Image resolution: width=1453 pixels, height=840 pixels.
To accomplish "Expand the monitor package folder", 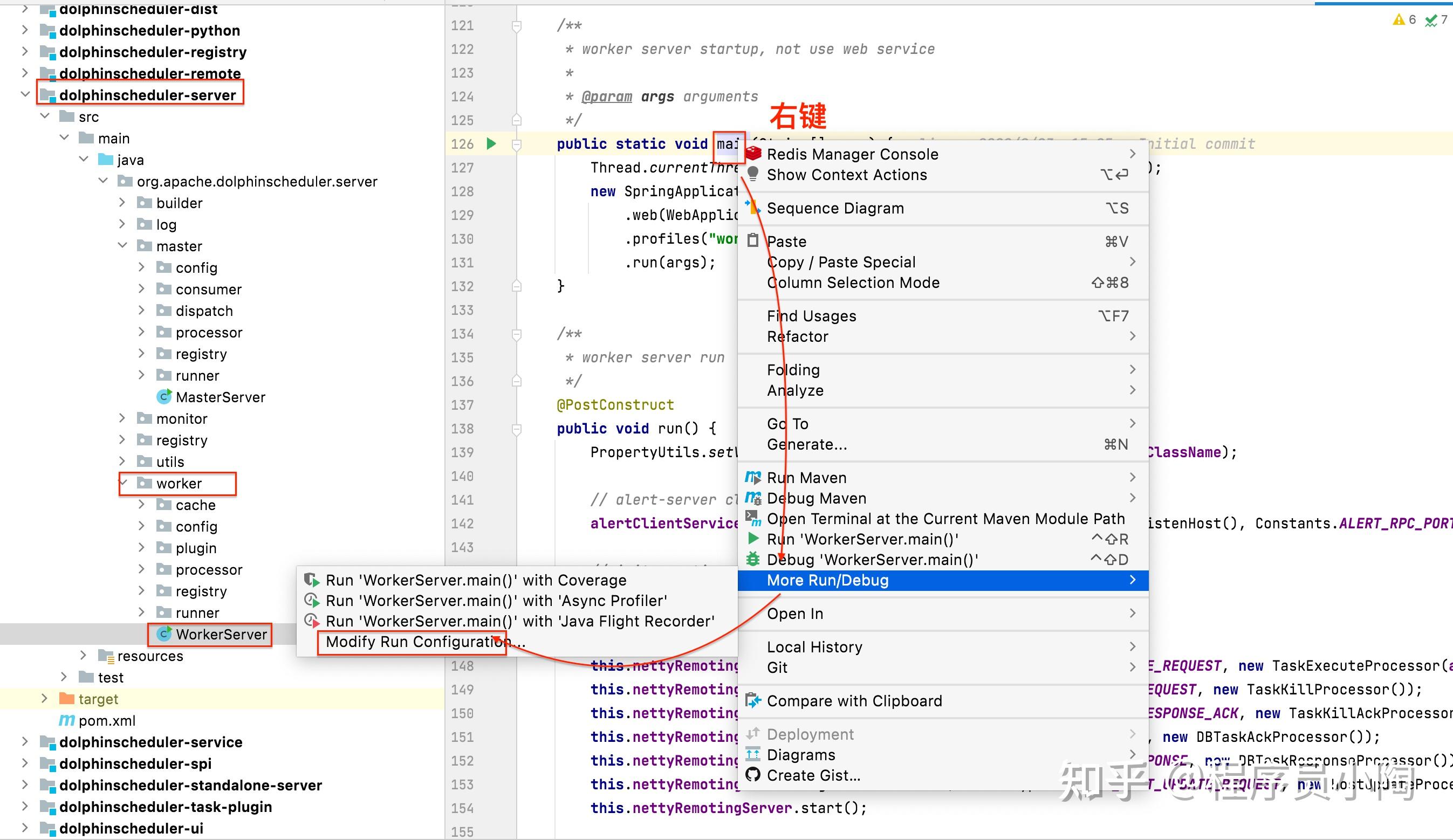I will pos(122,418).
